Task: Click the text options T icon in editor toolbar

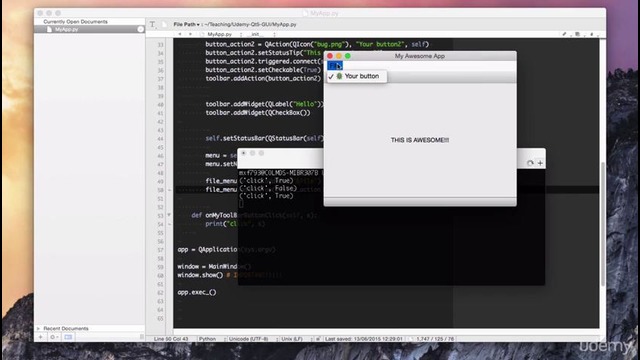Action: pyautogui.click(x=152, y=24)
